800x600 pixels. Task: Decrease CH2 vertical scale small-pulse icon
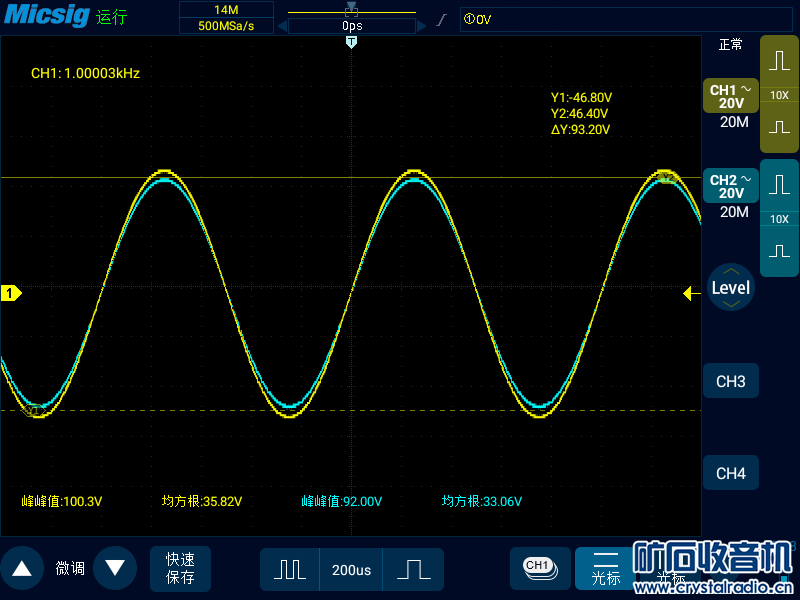tap(779, 251)
